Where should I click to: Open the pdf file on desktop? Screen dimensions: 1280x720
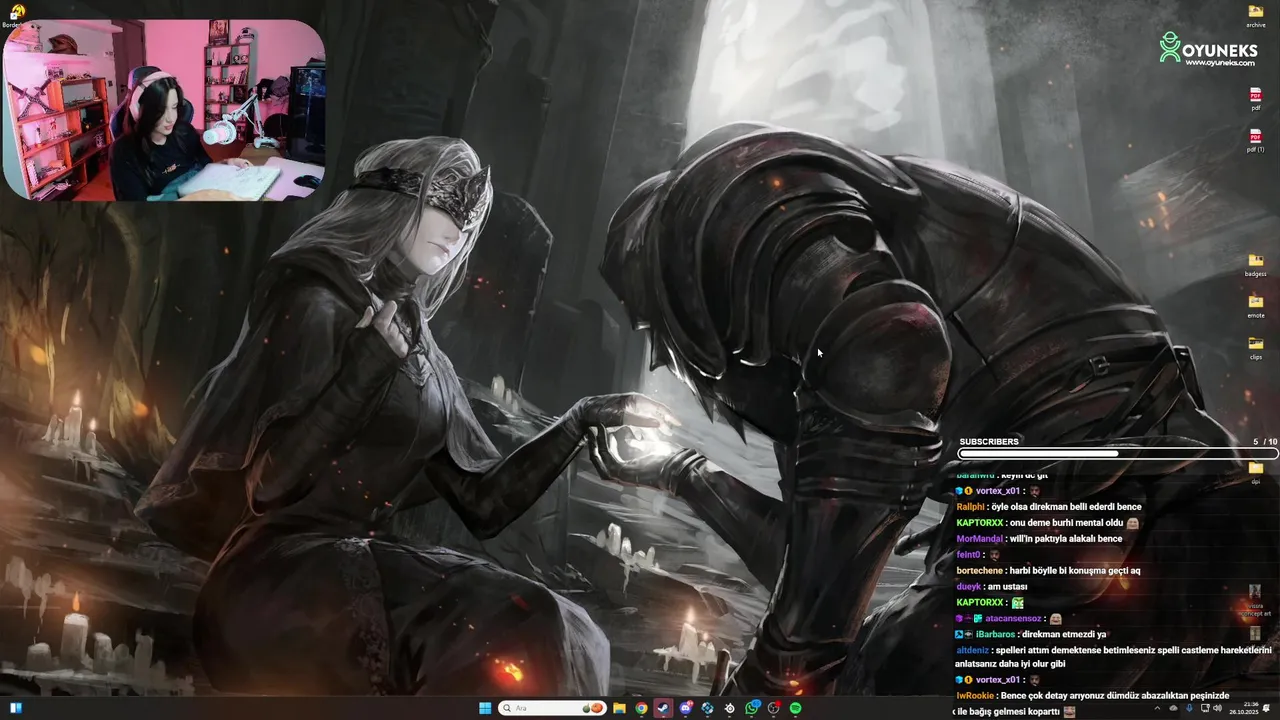pos(1256,99)
